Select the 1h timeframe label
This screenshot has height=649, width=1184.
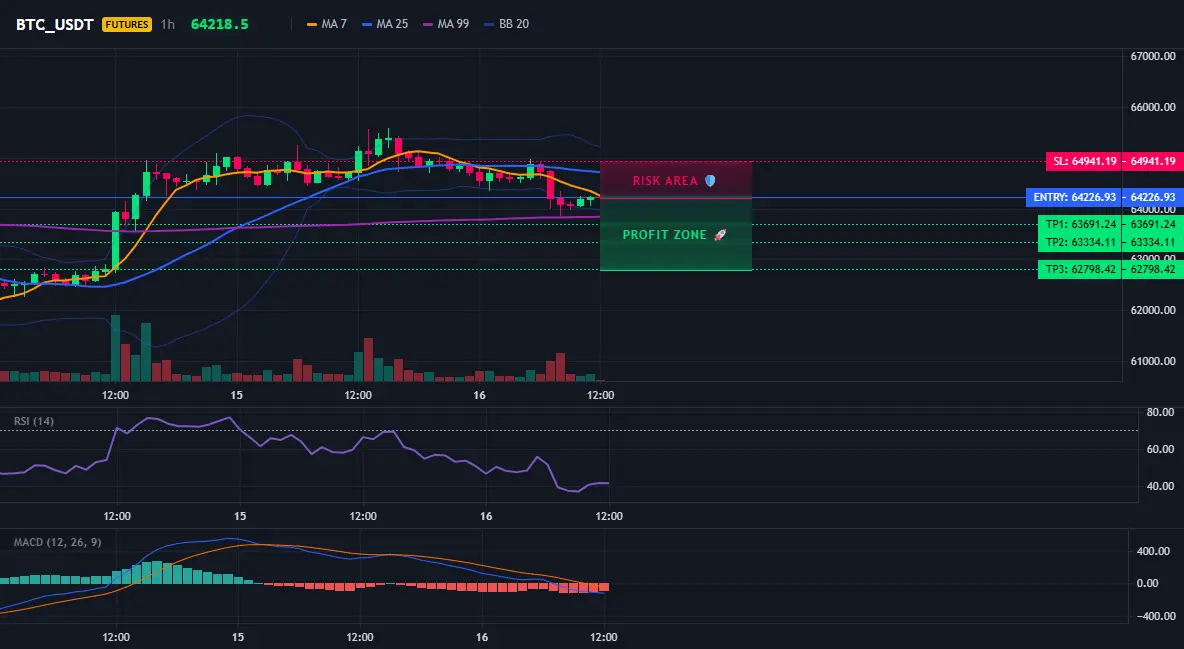pyautogui.click(x=168, y=24)
